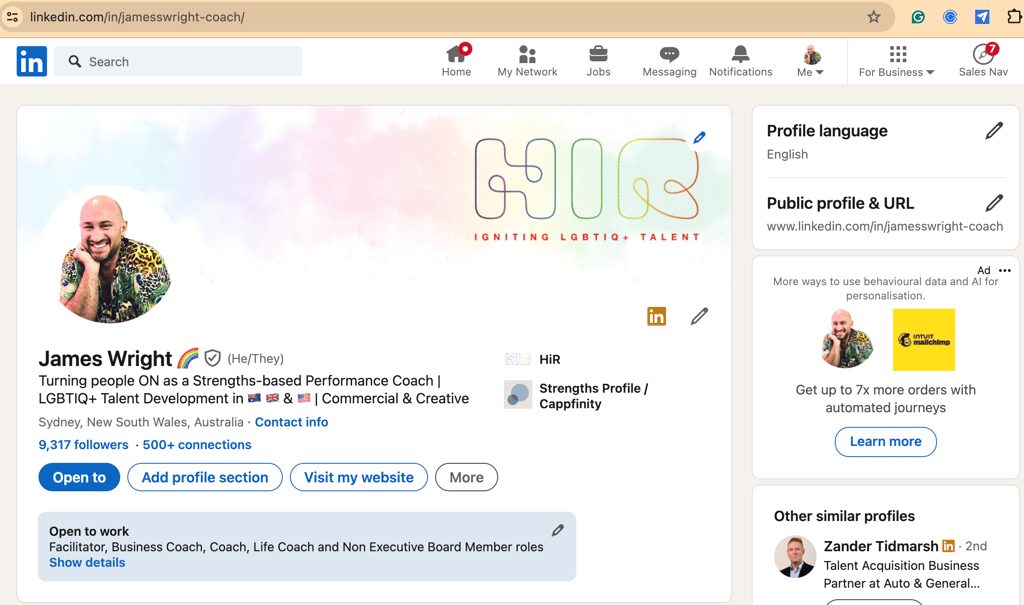
Task: Click inside the Search field
Action: click(180, 61)
